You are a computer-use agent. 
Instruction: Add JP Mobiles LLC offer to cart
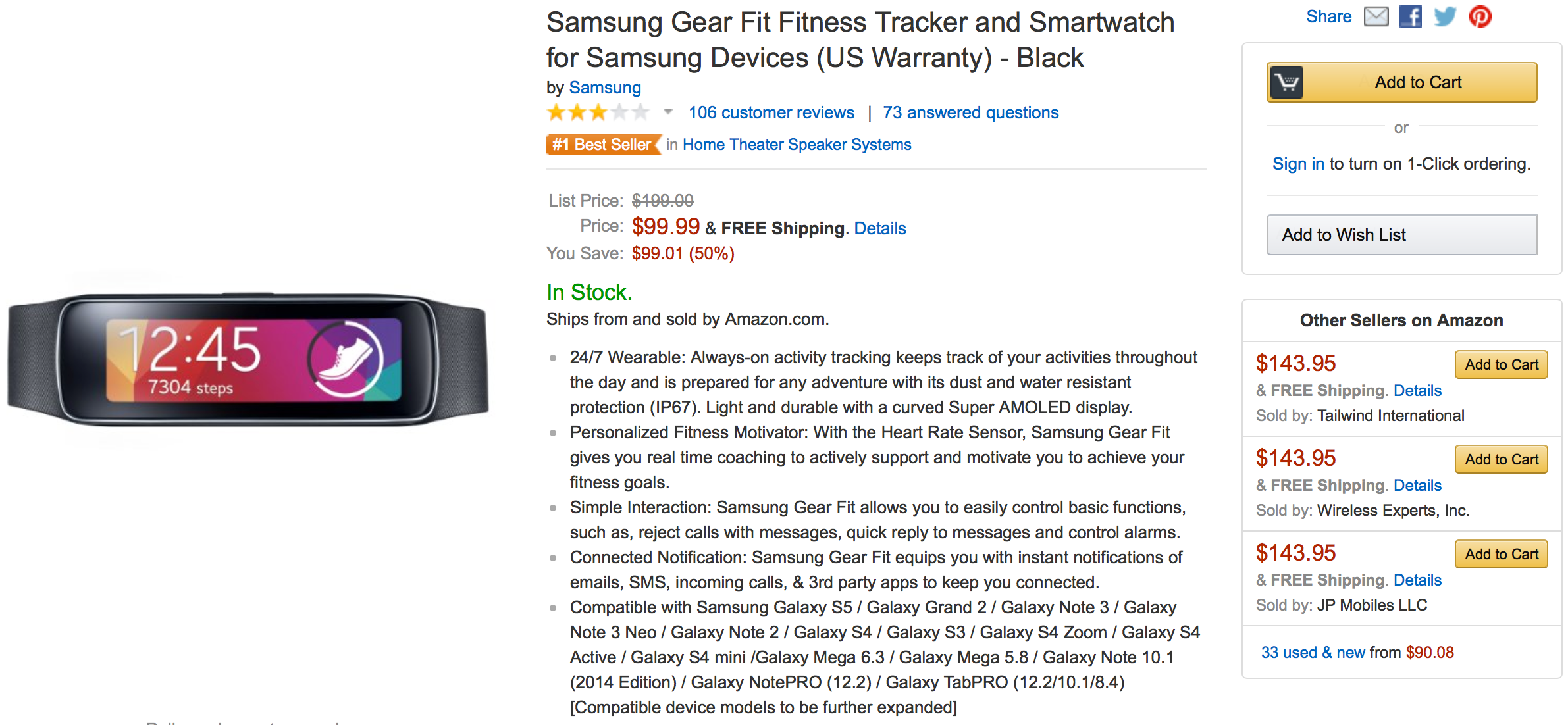(1501, 555)
